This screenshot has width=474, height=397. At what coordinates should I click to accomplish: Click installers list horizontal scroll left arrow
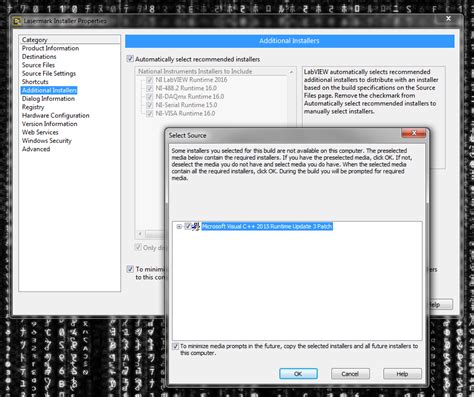[140, 234]
